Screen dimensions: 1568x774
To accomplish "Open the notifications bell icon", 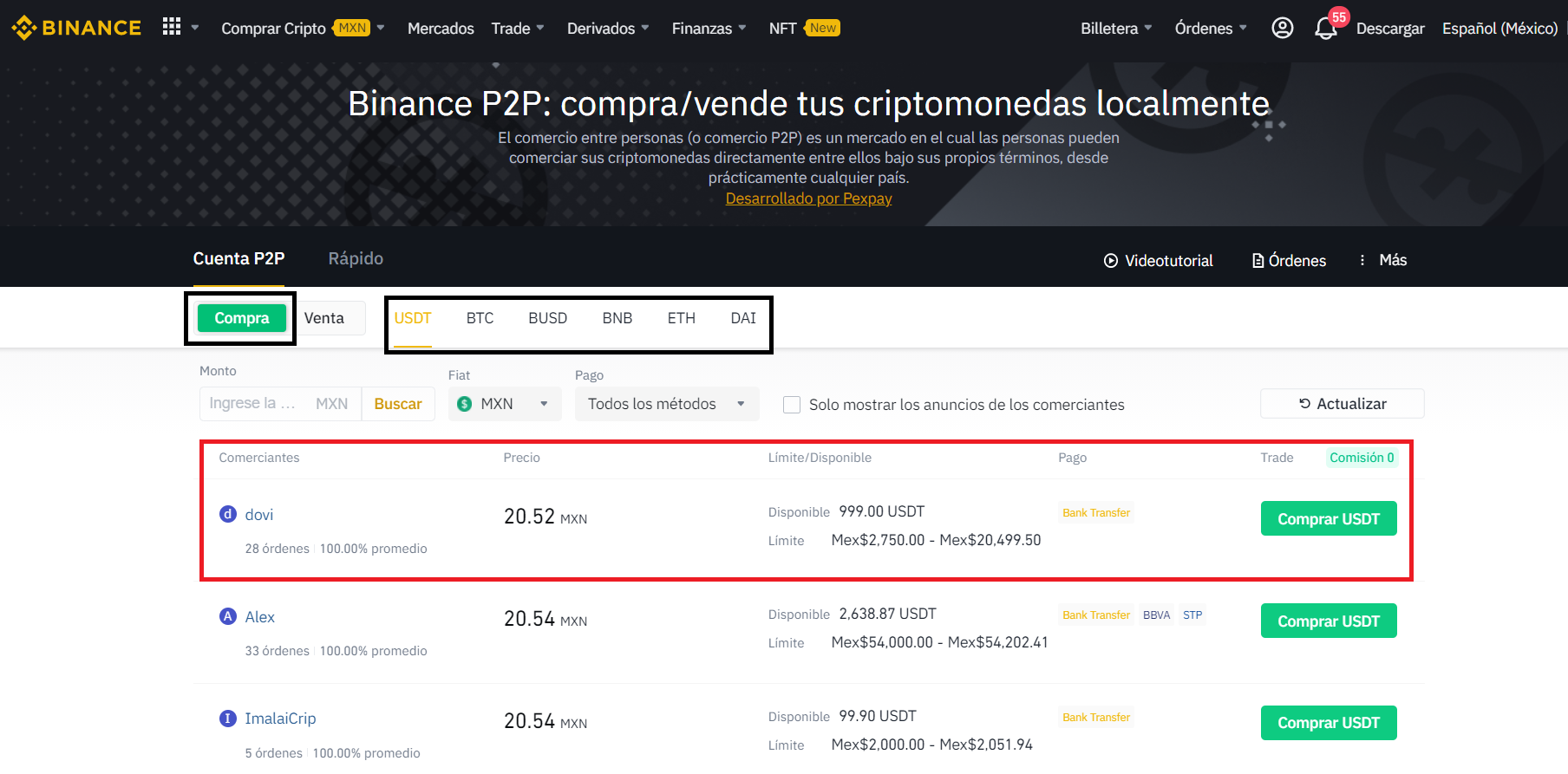I will [1325, 29].
